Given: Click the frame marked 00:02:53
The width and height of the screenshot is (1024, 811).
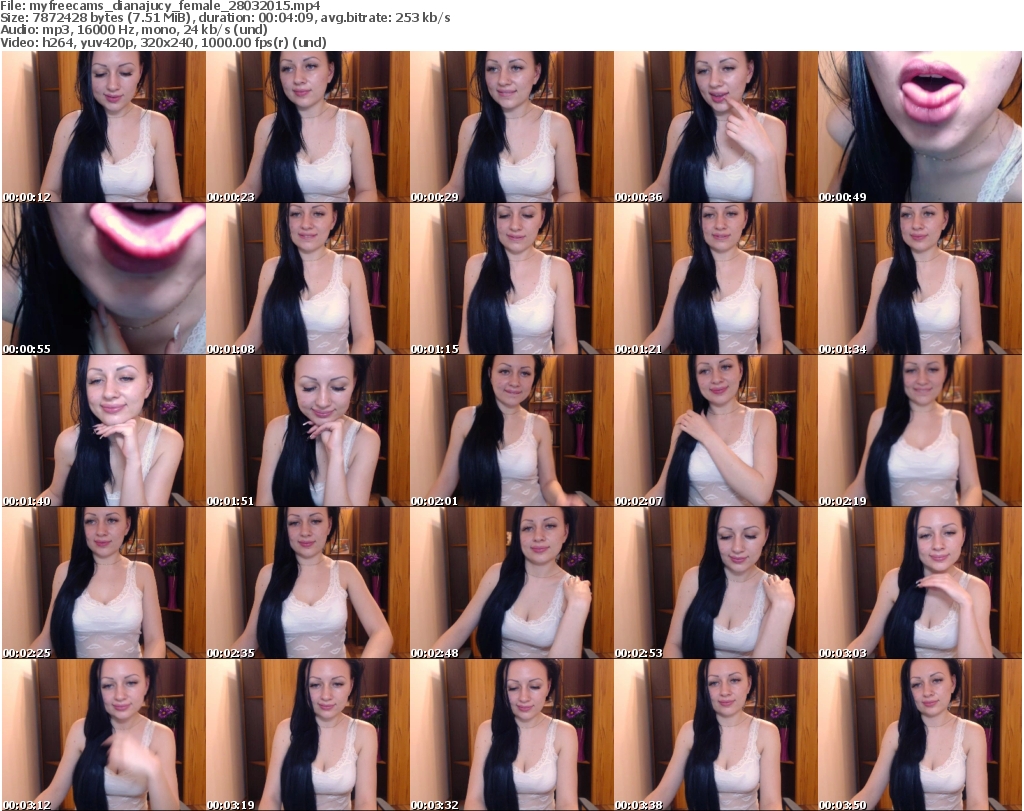Looking at the screenshot, I should coord(716,582).
